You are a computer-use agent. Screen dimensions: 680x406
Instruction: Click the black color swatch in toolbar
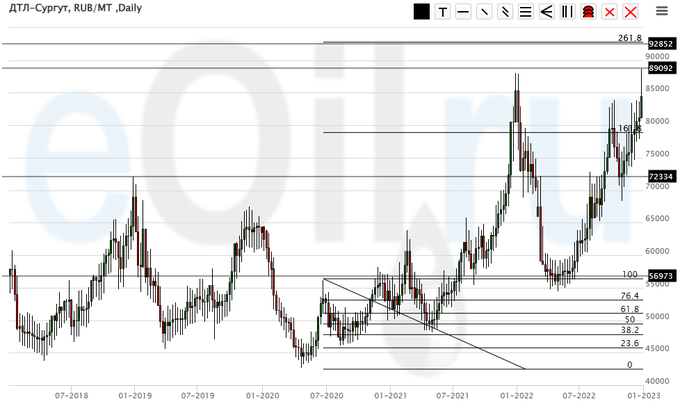pyautogui.click(x=421, y=12)
